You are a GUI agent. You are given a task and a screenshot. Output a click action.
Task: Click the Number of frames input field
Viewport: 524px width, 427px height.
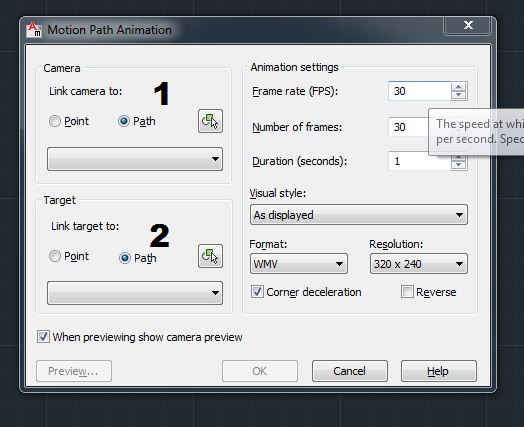click(x=408, y=127)
